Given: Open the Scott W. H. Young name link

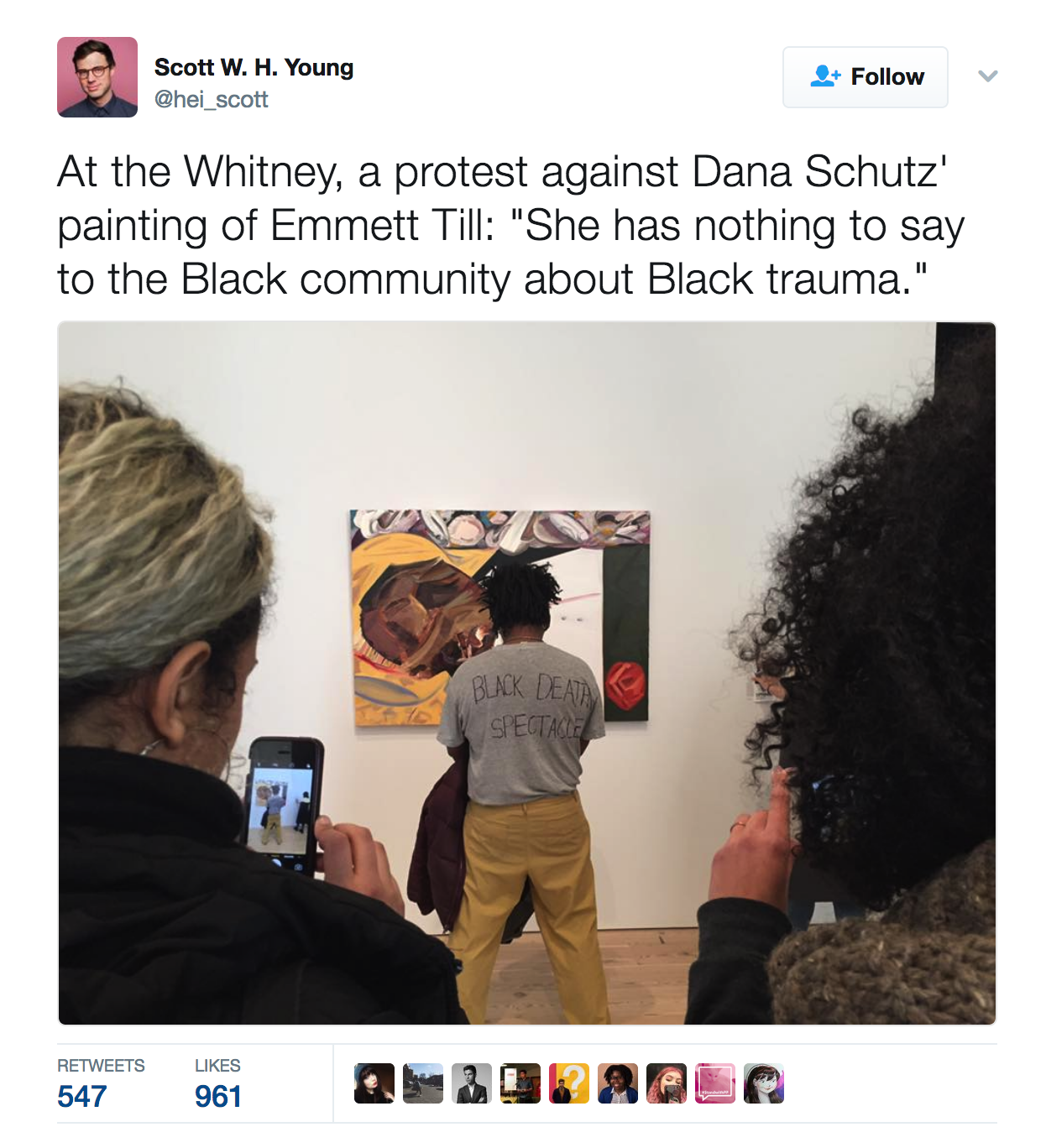Looking at the screenshot, I should 254,67.
